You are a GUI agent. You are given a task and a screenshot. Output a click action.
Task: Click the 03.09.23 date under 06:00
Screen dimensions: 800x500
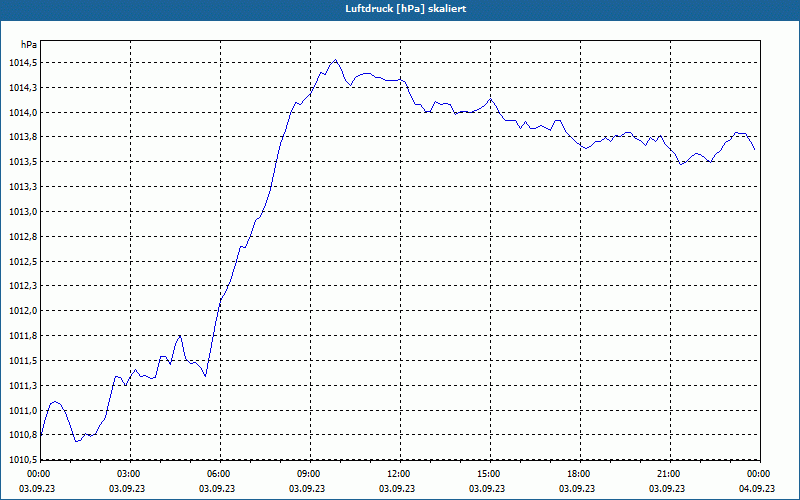[x=217, y=488]
